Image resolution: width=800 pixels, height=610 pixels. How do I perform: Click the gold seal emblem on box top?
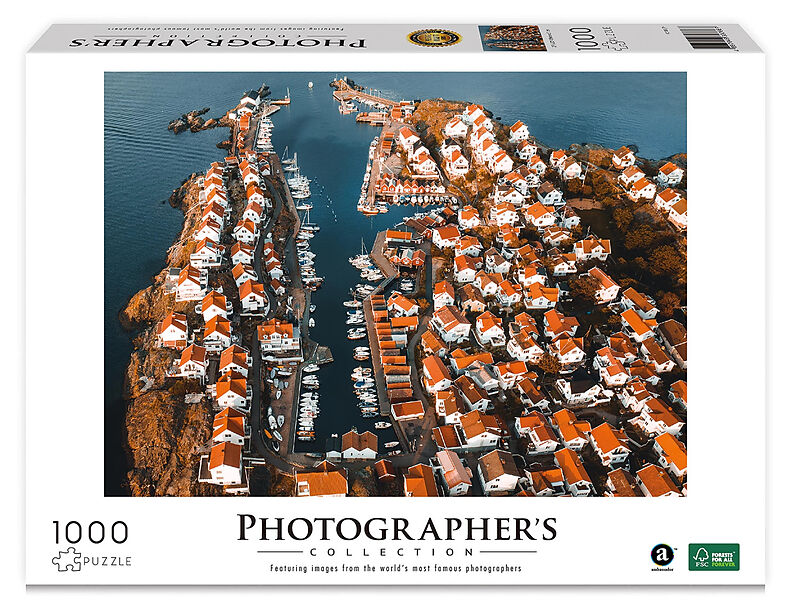[433, 38]
